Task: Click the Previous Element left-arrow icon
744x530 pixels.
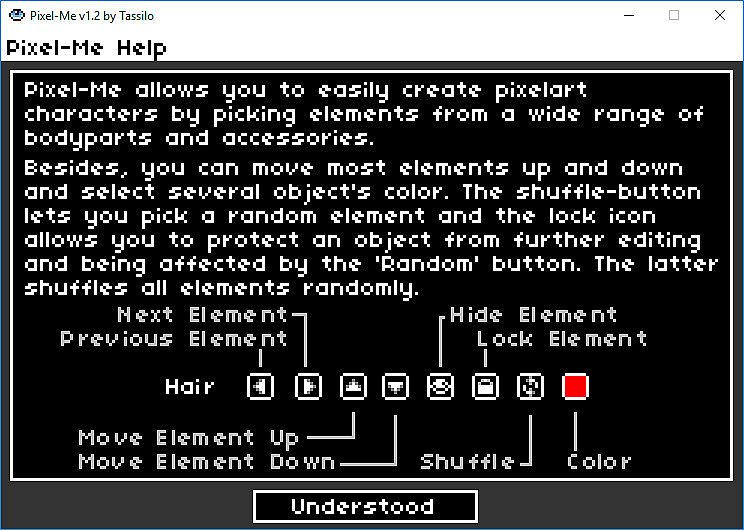Action: (x=260, y=386)
